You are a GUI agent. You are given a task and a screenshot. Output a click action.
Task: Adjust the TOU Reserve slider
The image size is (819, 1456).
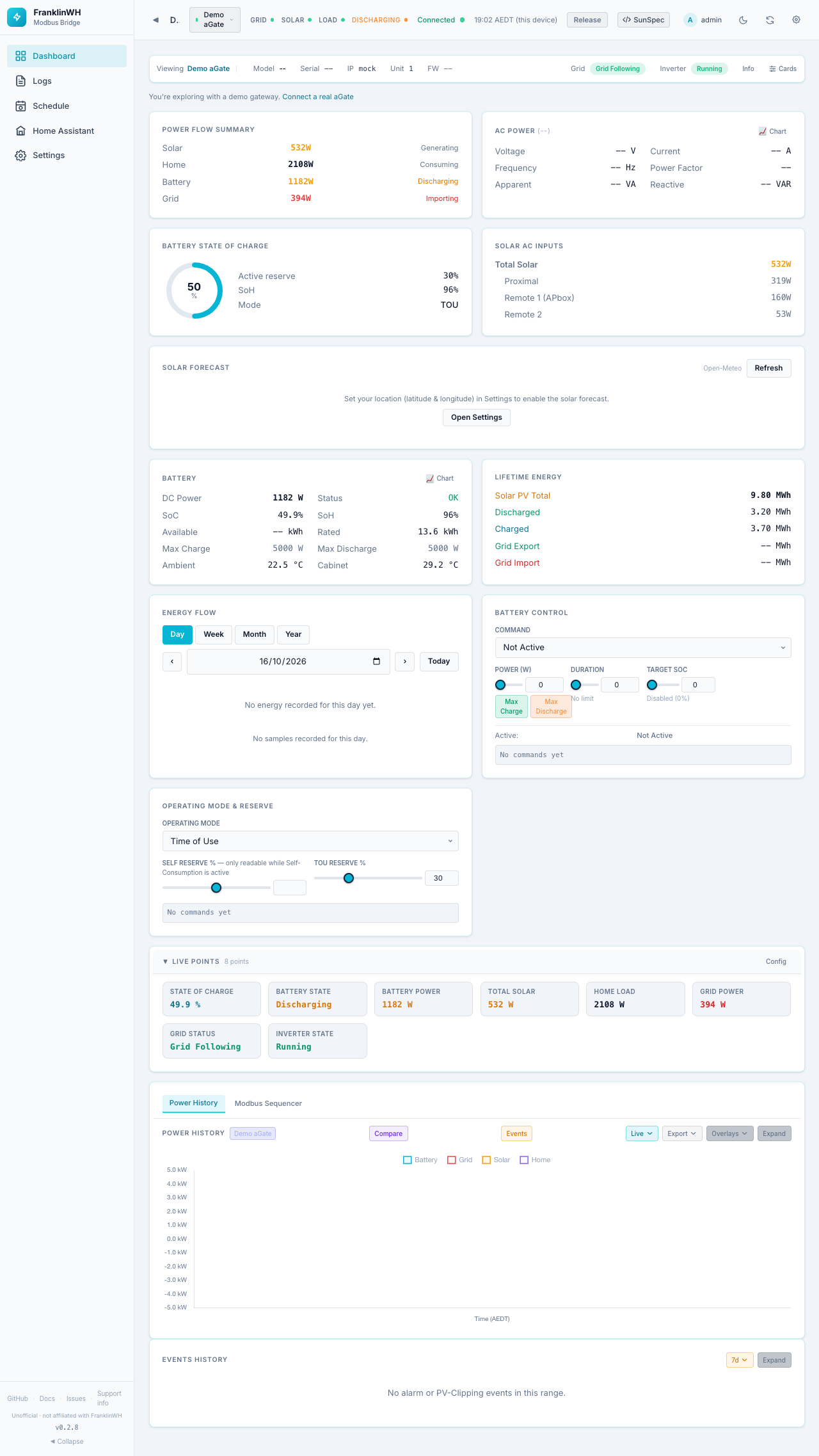[368, 878]
